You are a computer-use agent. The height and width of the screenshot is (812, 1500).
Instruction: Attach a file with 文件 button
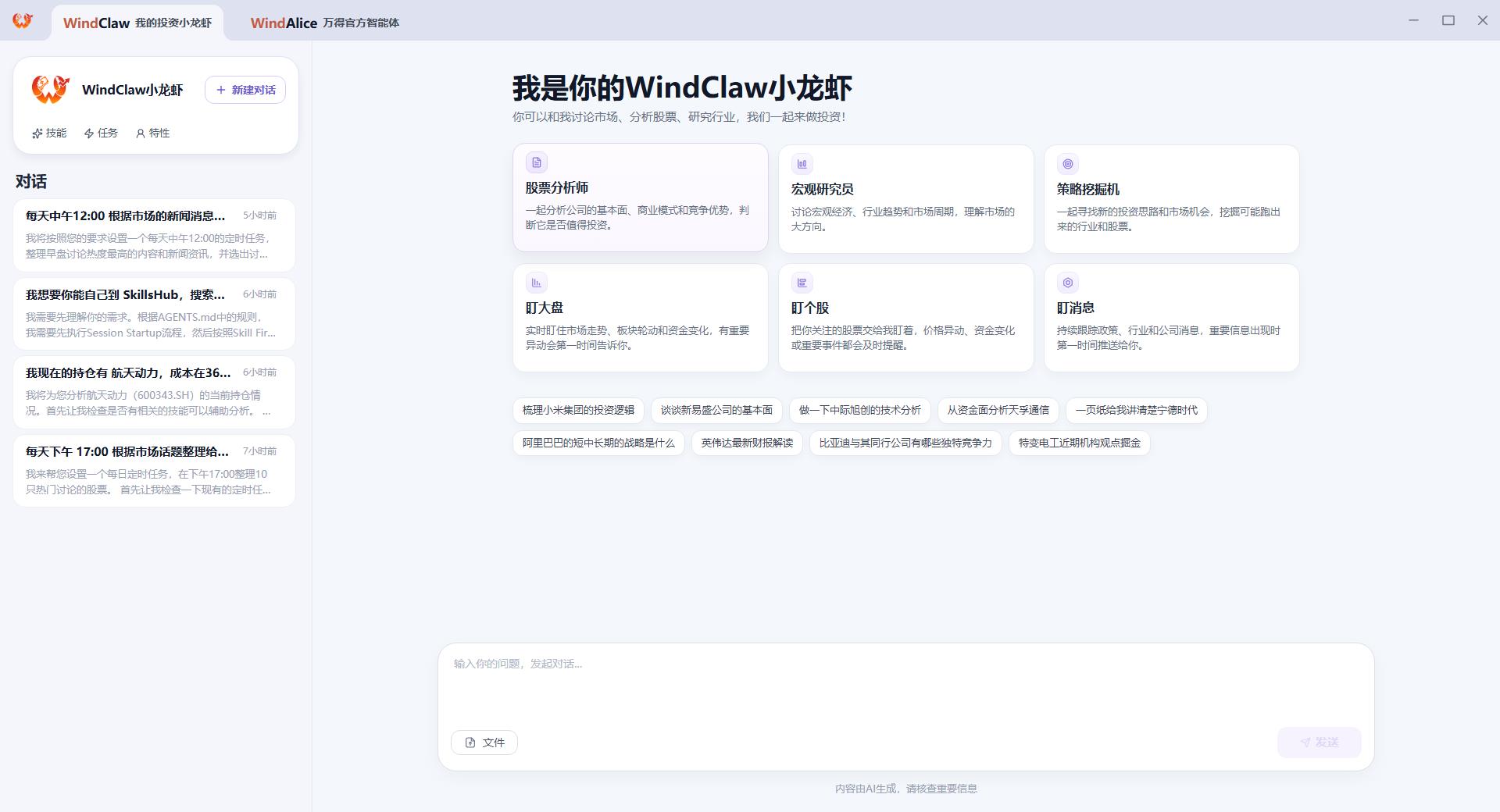coord(484,743)
